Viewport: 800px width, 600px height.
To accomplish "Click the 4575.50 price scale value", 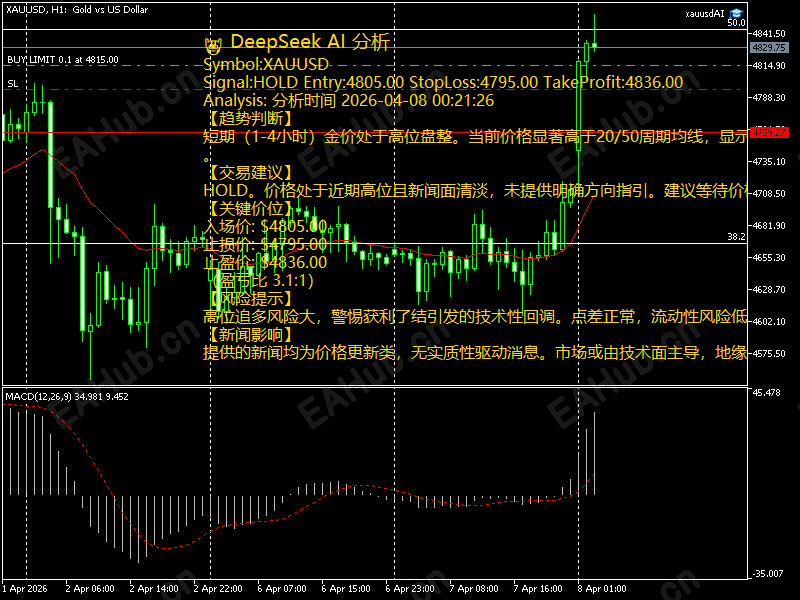I will pos(769,354).
